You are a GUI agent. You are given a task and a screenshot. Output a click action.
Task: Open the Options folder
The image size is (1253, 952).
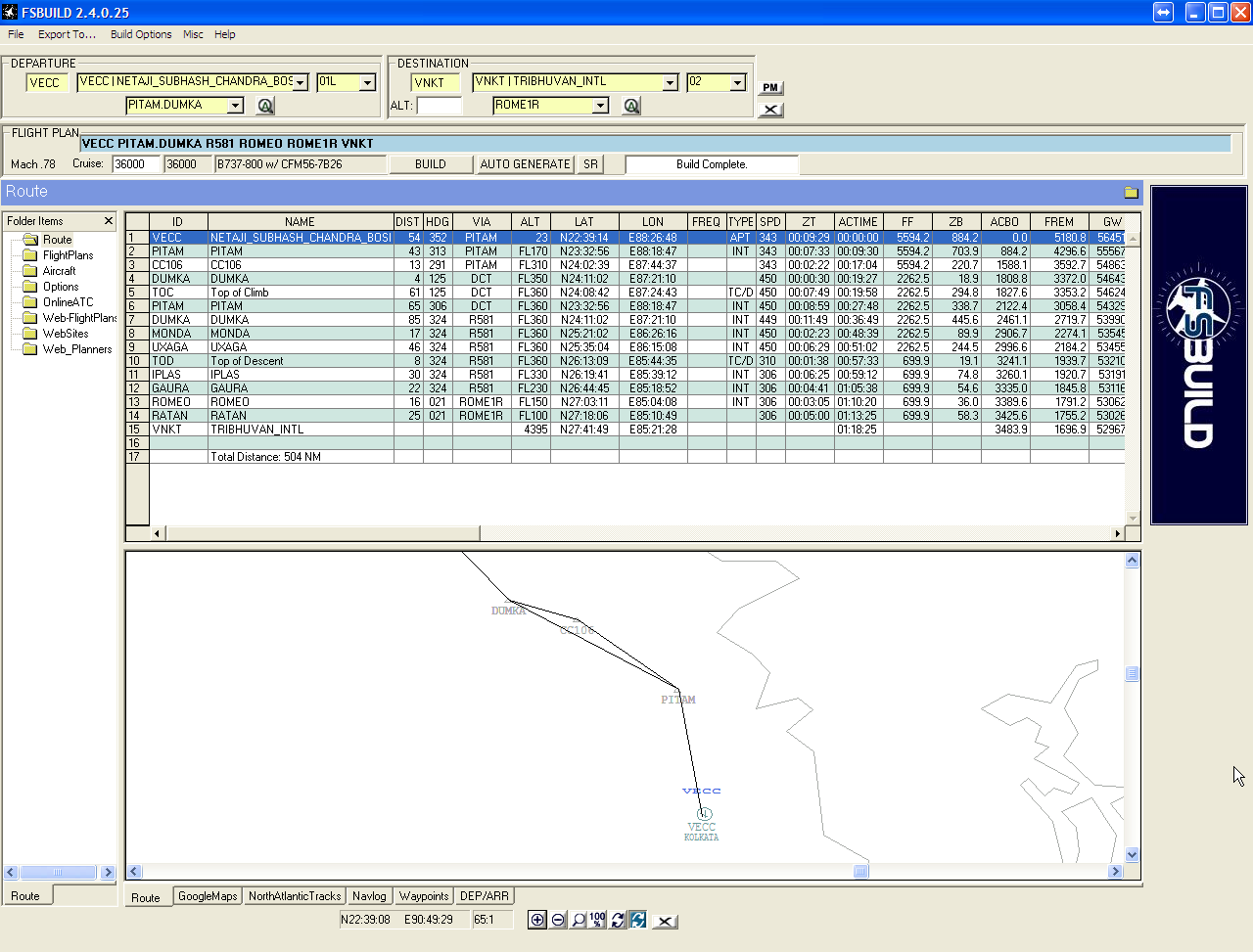click(51, 287)
